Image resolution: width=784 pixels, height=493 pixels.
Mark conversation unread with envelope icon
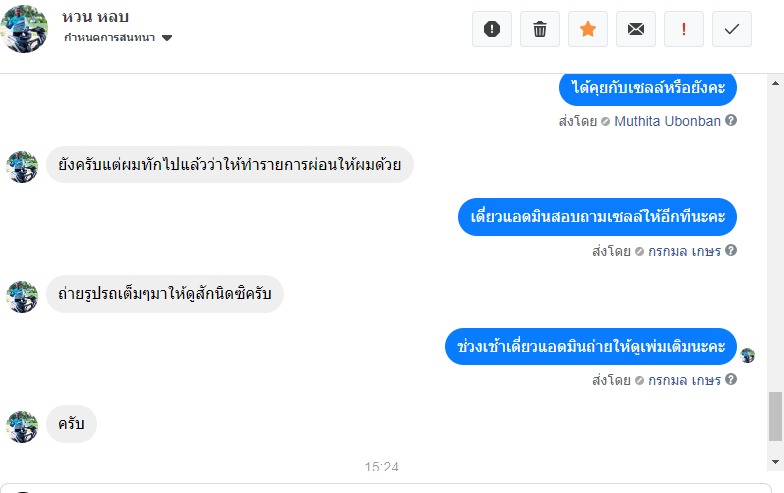pyautogui.click(x=636, y=29)
